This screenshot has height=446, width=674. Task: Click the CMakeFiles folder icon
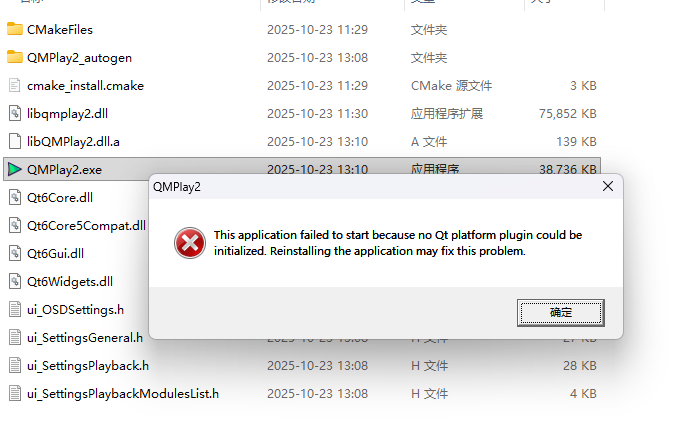point(15,29)
